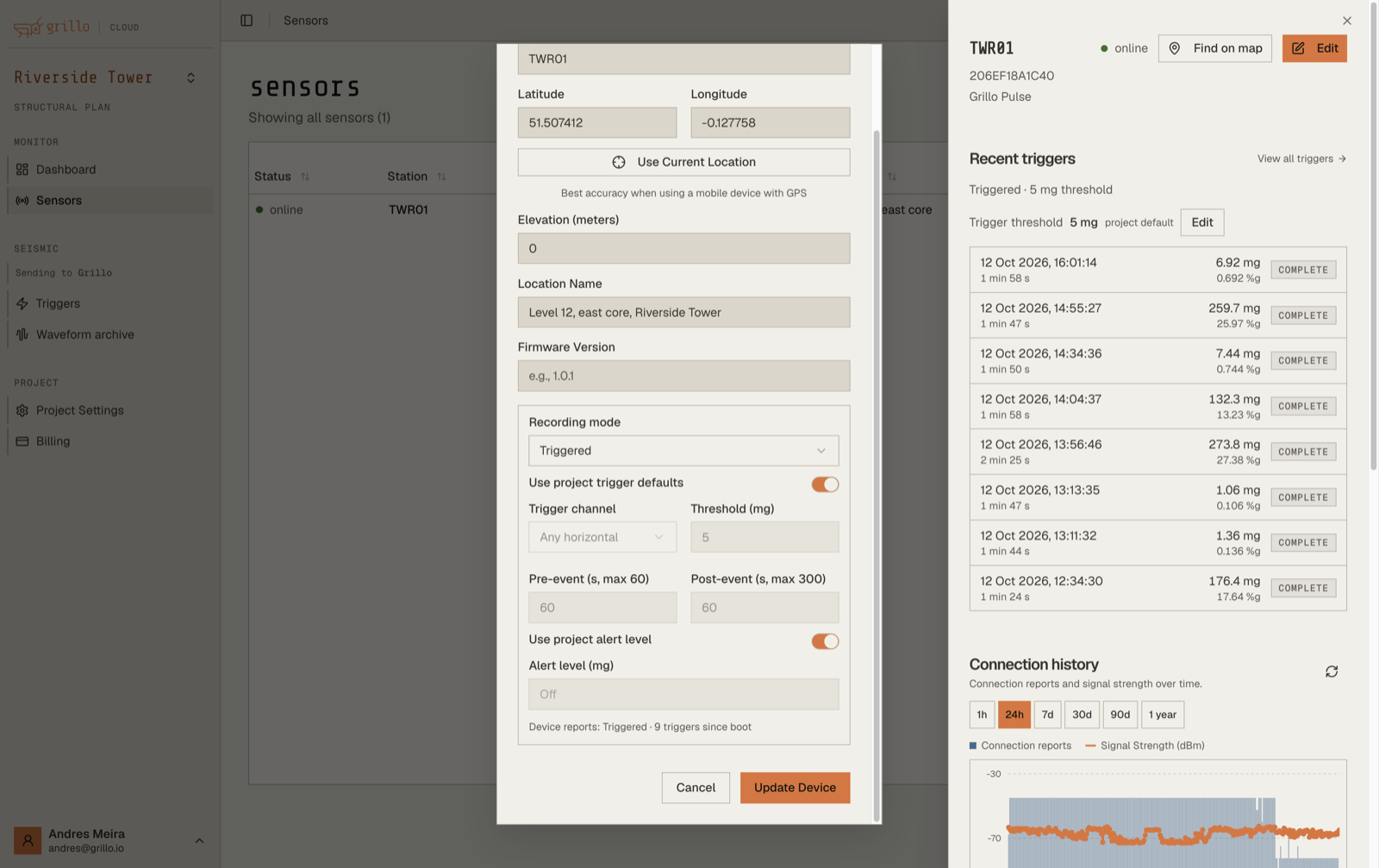Click crosshair icon in Use Current Location
This screenshot has height=868, width=1379.
pos(619,162)
